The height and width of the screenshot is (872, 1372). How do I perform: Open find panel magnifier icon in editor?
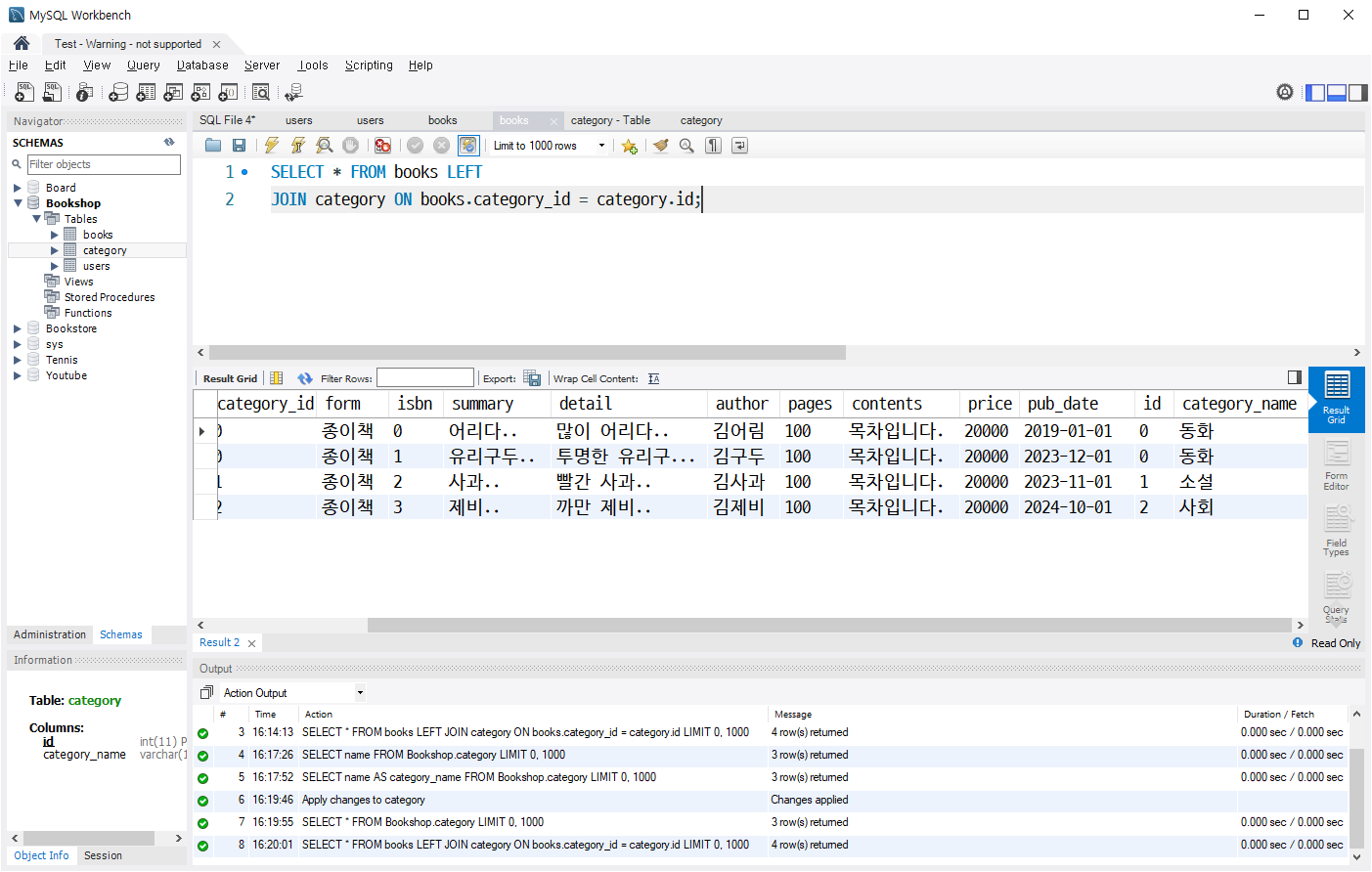686,146
